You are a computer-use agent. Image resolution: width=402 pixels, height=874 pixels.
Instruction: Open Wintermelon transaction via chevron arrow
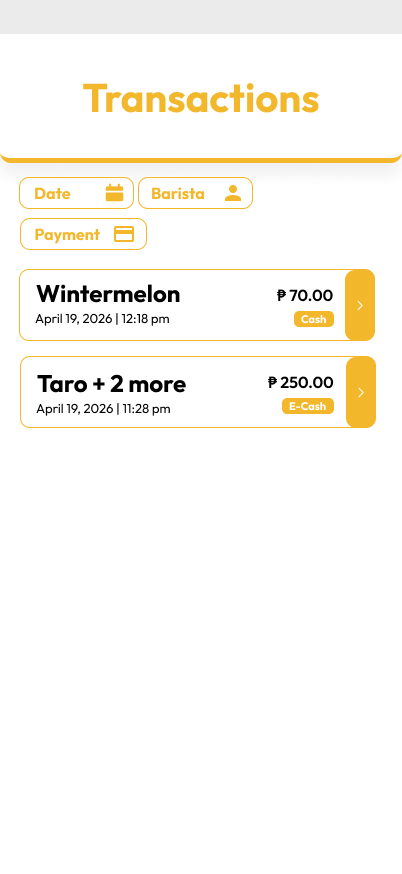point(360,305)
